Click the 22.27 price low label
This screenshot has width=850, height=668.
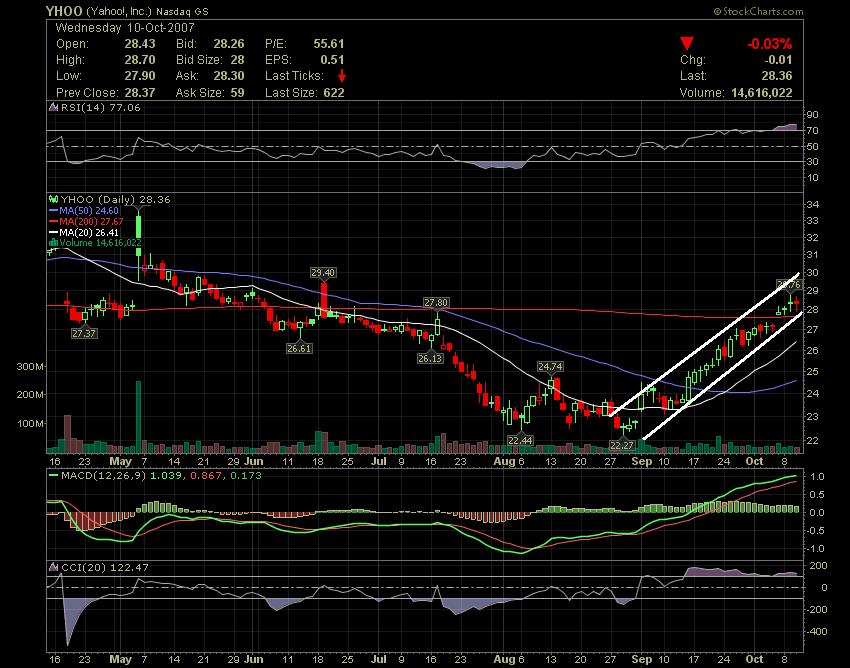pos(622,445)
